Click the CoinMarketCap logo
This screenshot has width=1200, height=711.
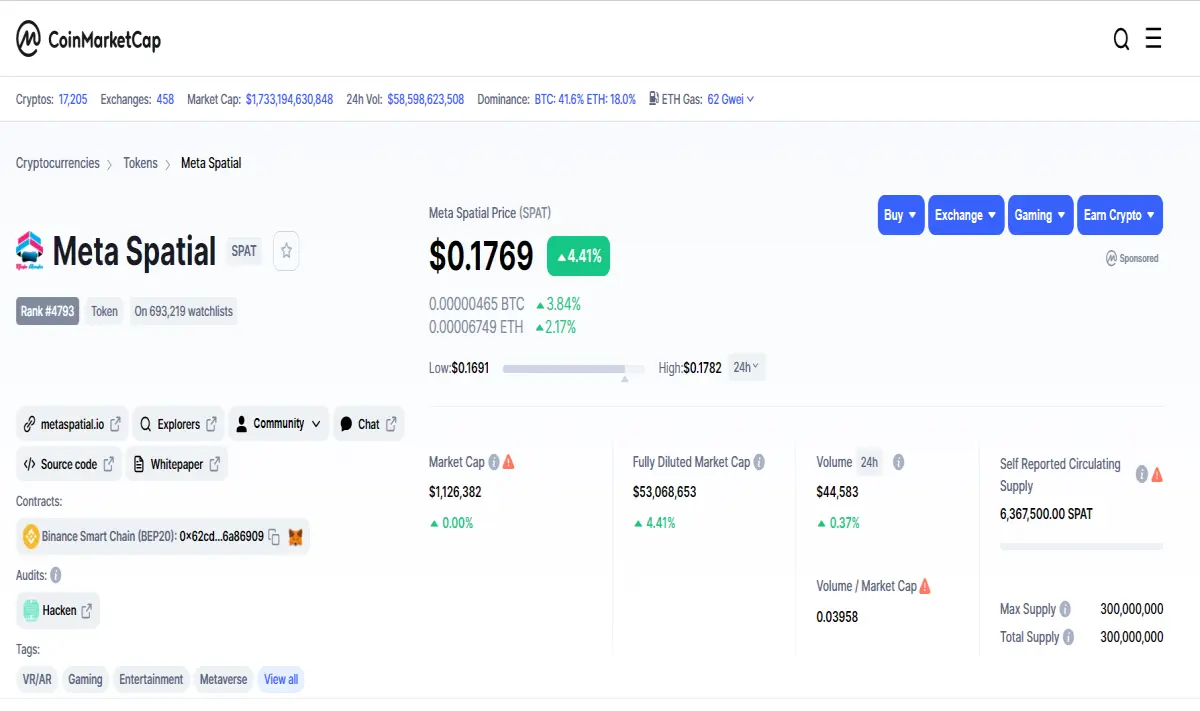click(88, 40)
